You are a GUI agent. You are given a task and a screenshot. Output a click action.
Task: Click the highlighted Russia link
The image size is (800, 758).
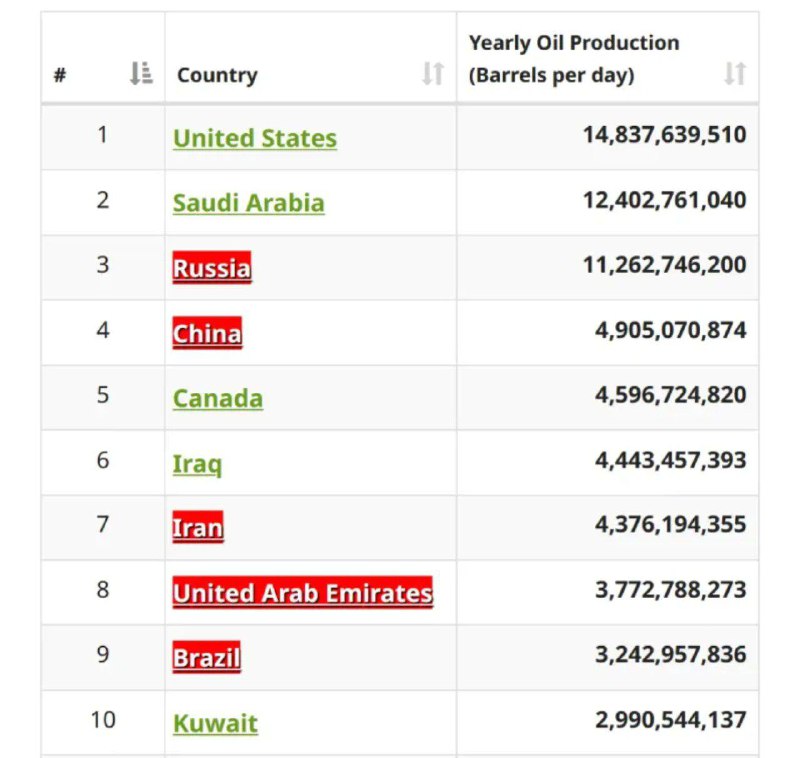click(x=212, y=268)
